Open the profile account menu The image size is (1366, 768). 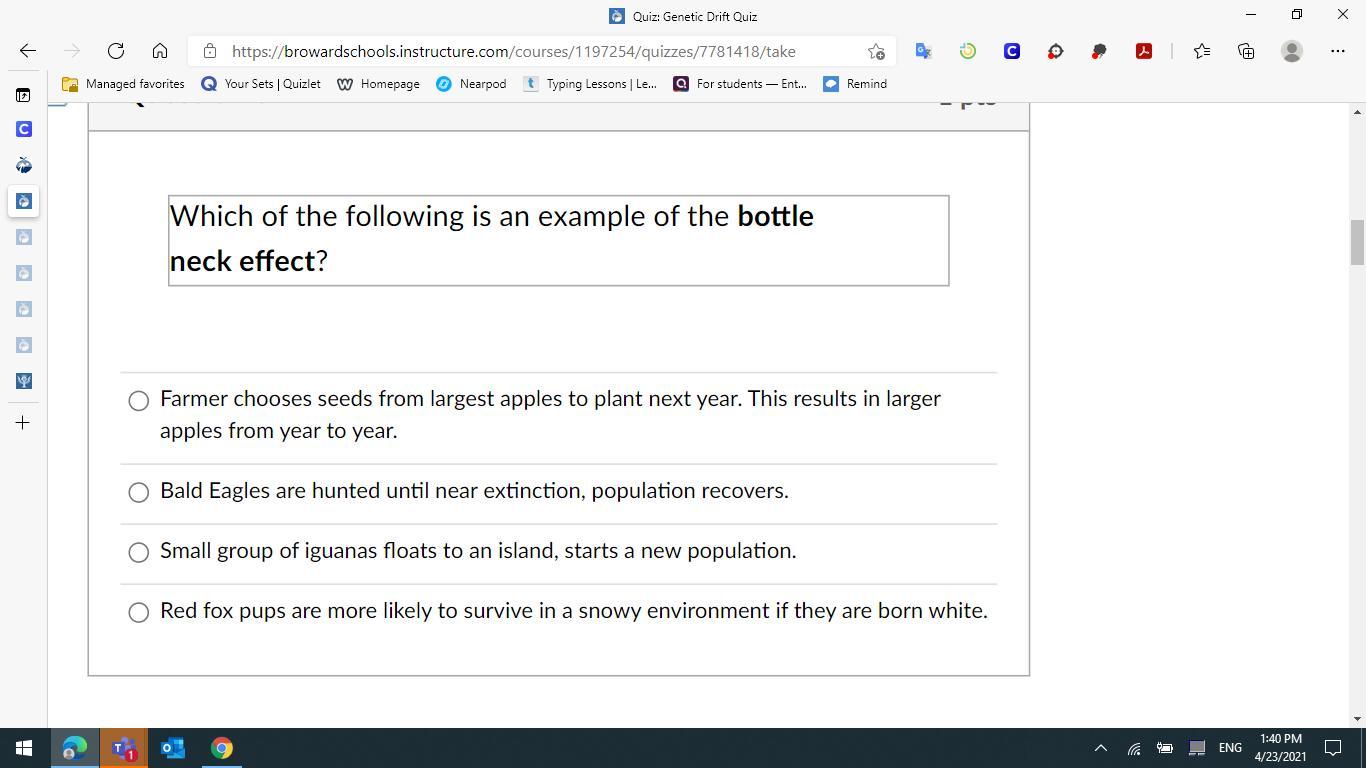point(1292,51)
